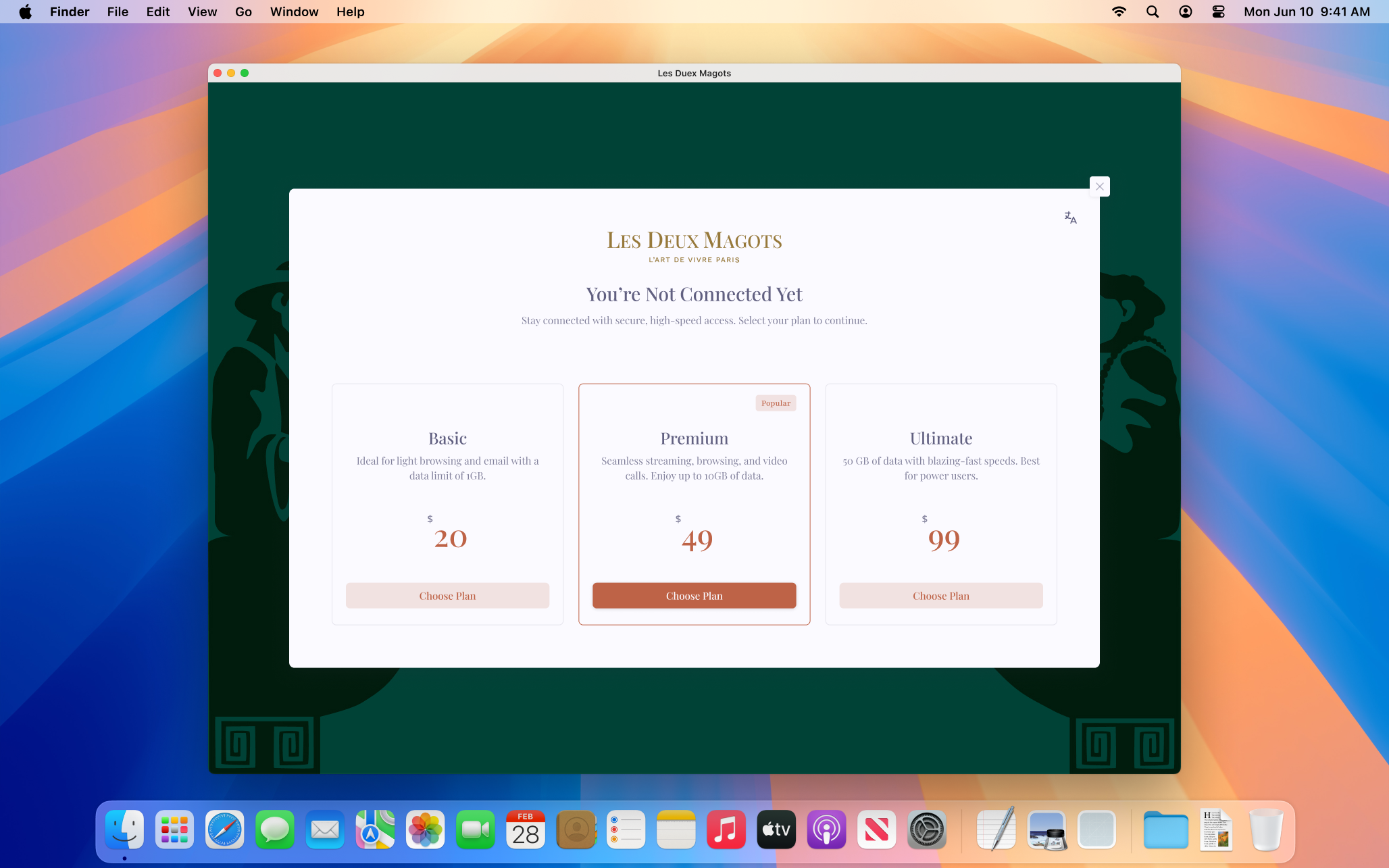Open Preview from the Dock
This screenshot has height=868, width=1389.
pyautogui.click(x=1046, y=829)
